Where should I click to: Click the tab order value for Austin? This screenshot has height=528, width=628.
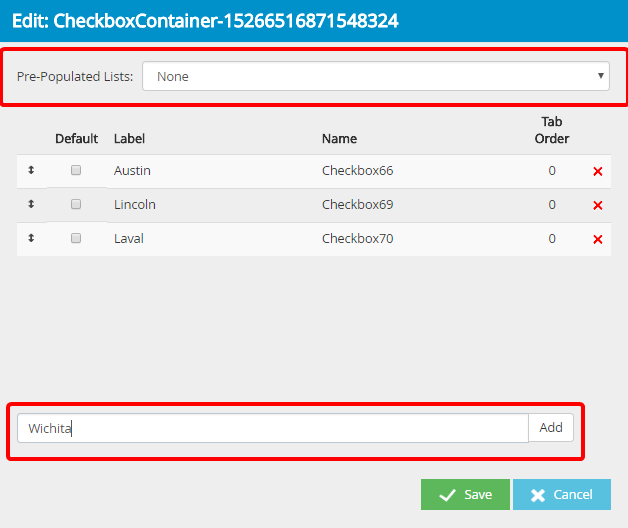pyautogui.click(x=552, y=171)
